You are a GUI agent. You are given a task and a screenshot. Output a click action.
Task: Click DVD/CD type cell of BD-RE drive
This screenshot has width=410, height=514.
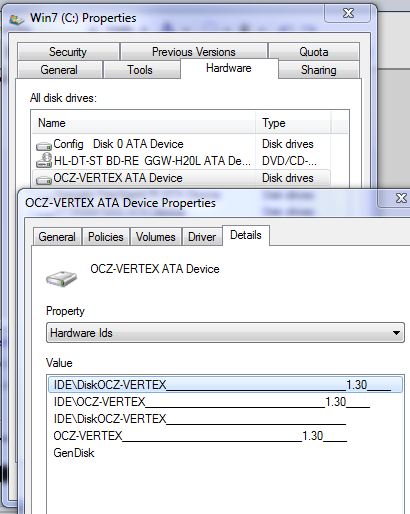[289, 161]
